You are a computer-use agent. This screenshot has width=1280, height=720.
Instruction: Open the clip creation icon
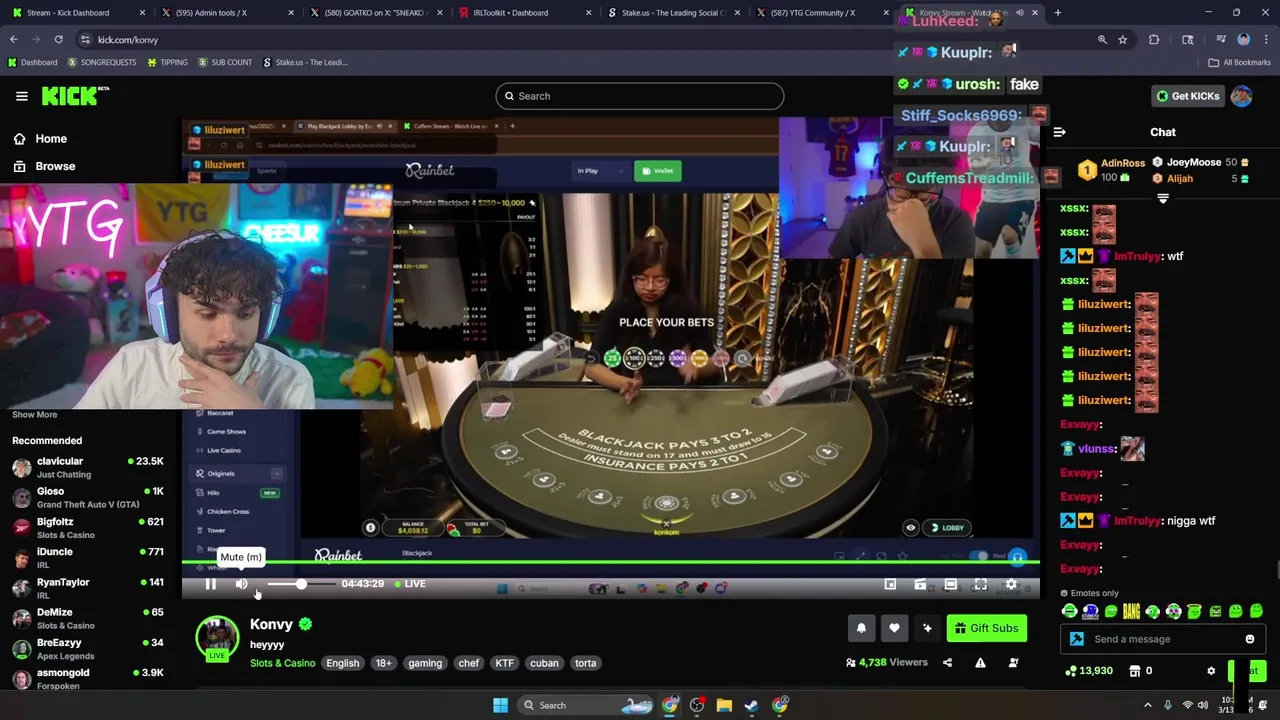[920, 584]
